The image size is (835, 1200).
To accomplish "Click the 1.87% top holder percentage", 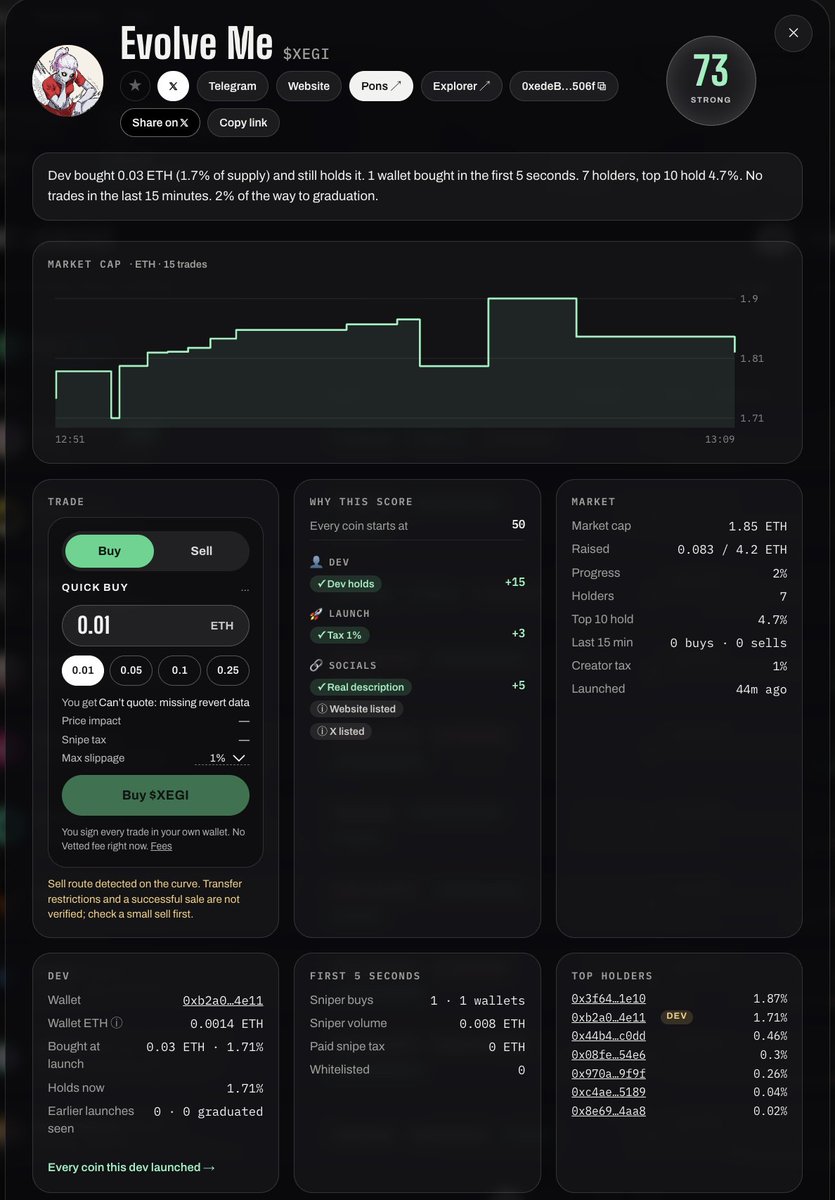I will pos(770,998).
